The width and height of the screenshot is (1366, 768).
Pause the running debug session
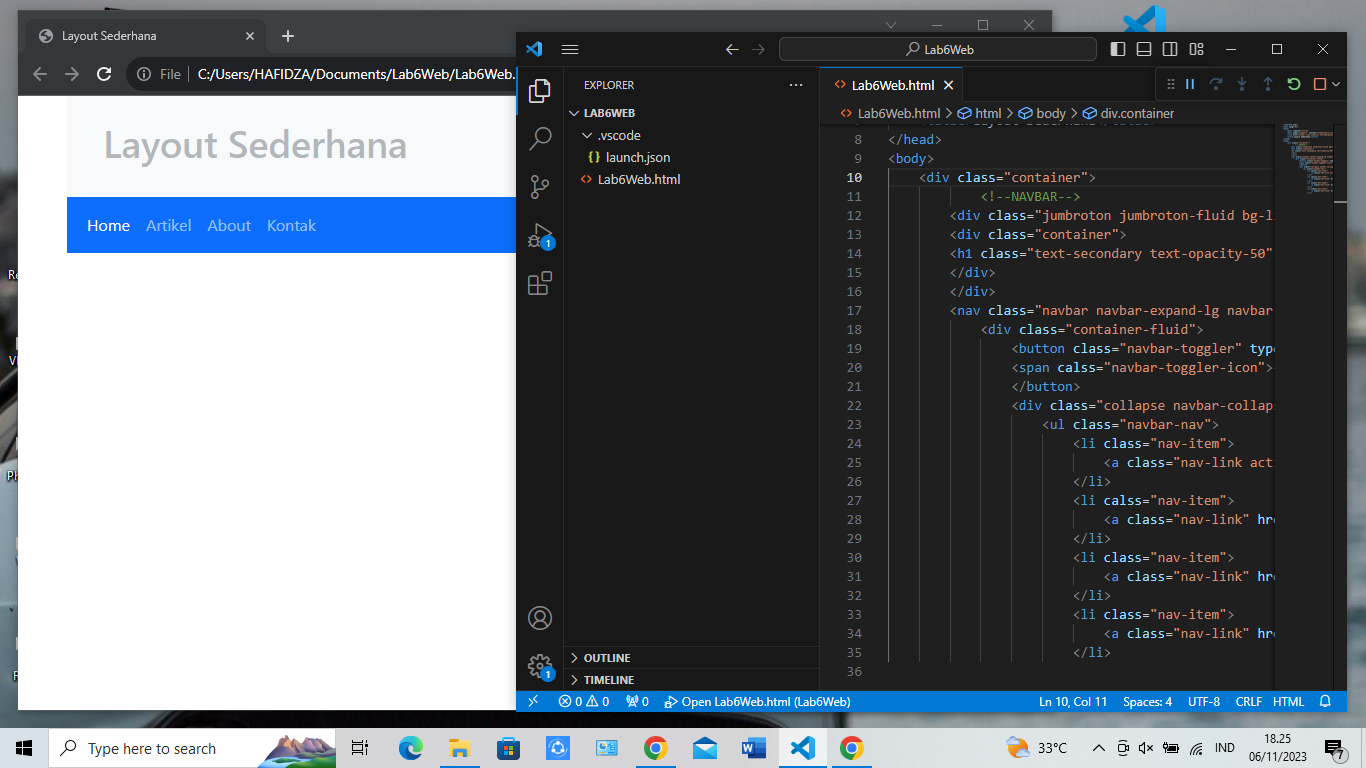[x=1189, y=84]
